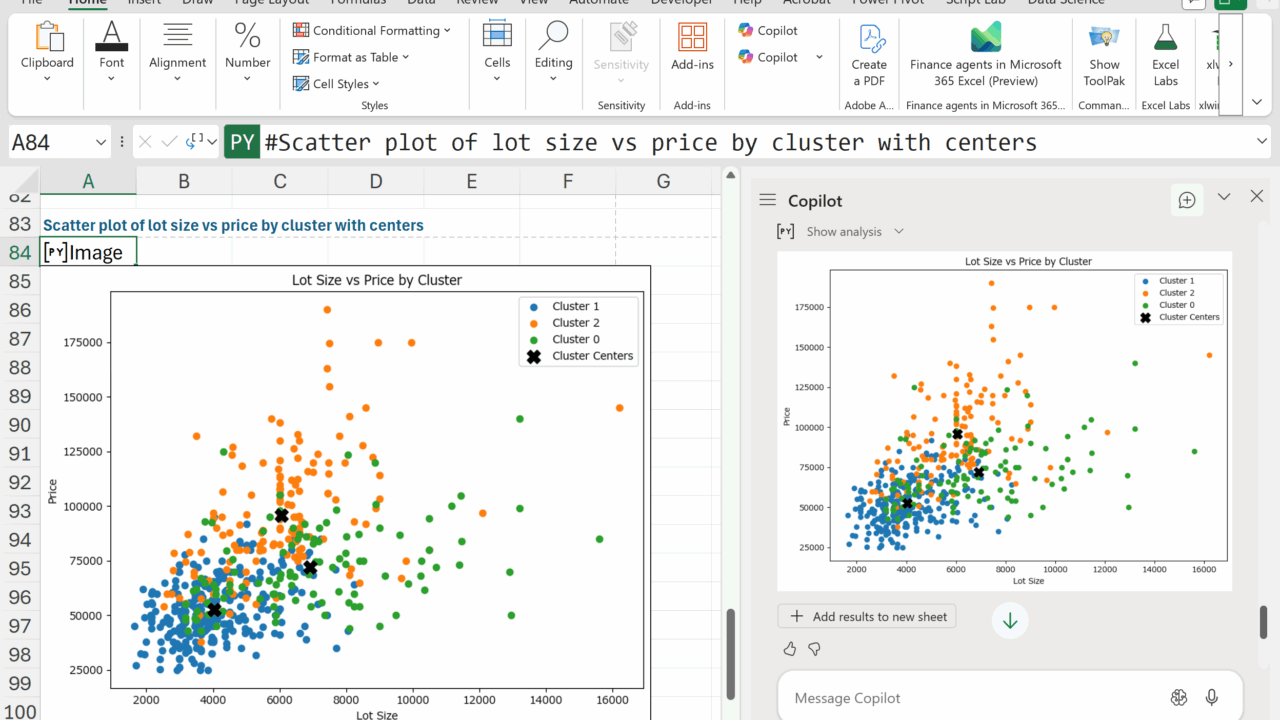Expand the formula bar

coord(1261,143)
